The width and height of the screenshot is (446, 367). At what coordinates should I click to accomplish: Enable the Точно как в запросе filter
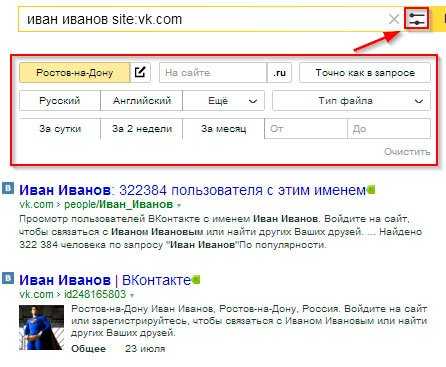(365, 72)
